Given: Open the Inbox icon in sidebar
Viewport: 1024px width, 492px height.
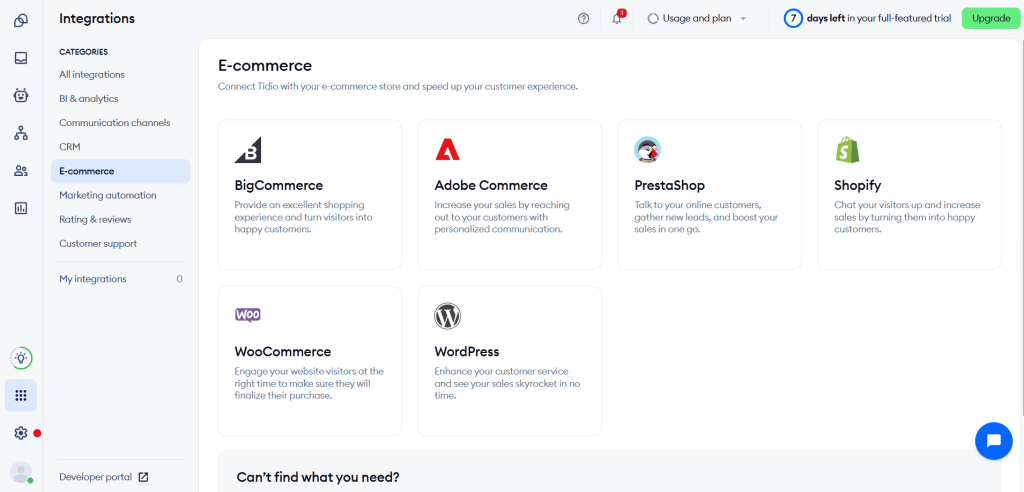Looking at the screenshot, I should (x=21, y=58).
